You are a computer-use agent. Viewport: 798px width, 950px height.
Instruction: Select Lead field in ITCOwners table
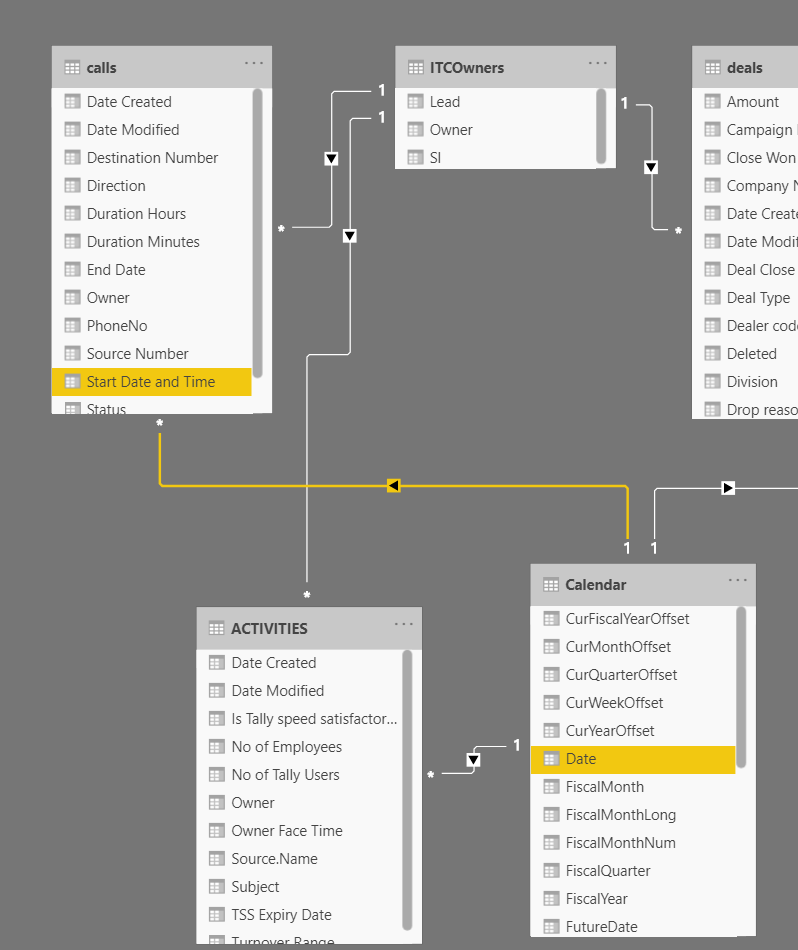click(x=496, y=102)
